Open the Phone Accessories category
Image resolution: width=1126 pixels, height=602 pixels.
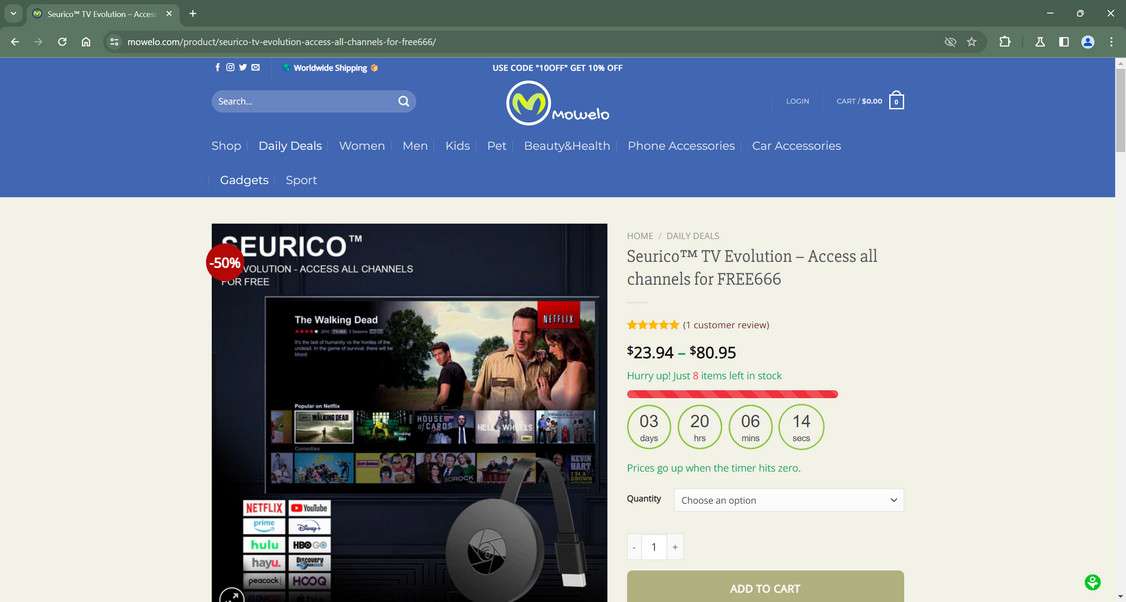click(x=681, y=146)
